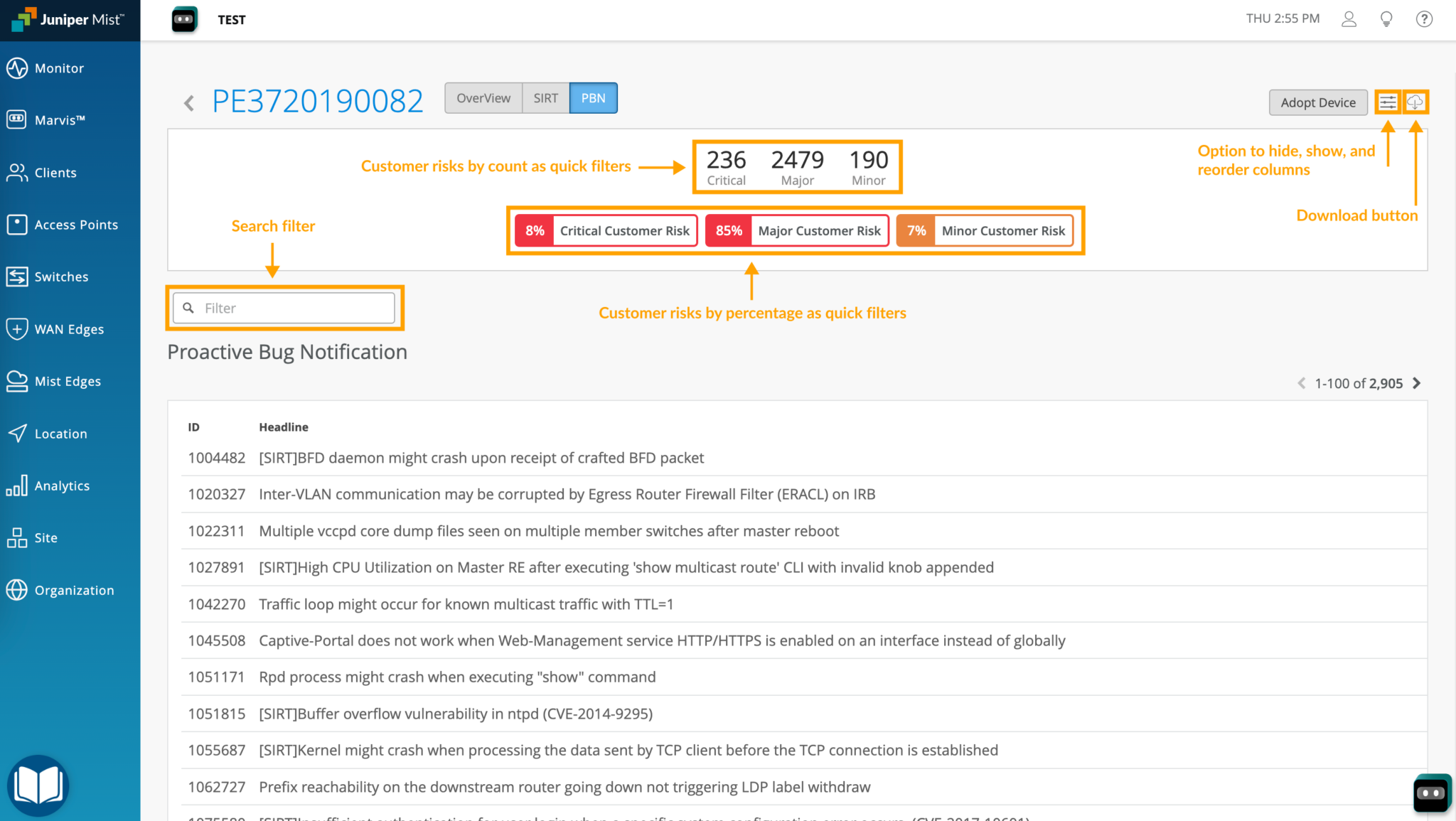
Task: Open the column settings icon
Action: point(1387,102)
